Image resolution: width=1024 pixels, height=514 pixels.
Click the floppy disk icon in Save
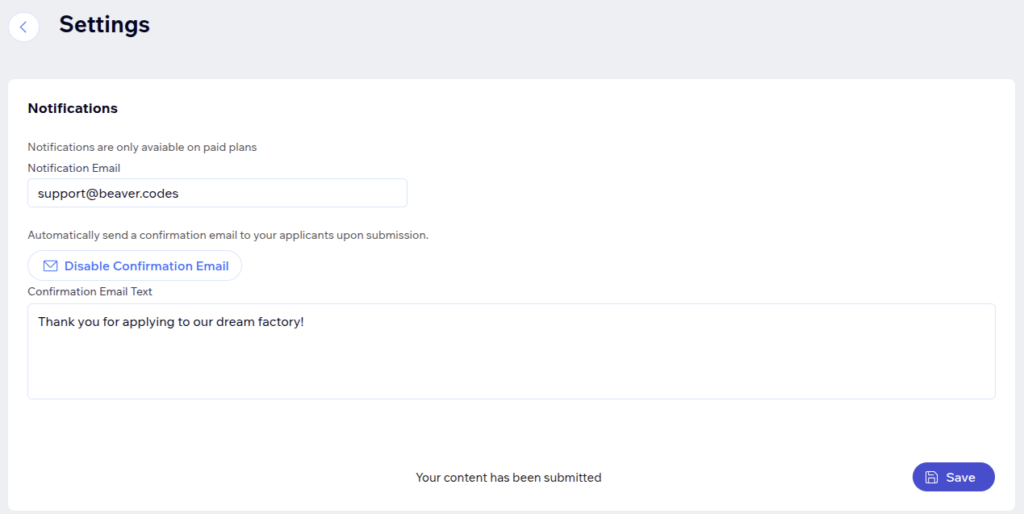pyautogui.click(x=932, y=477)
